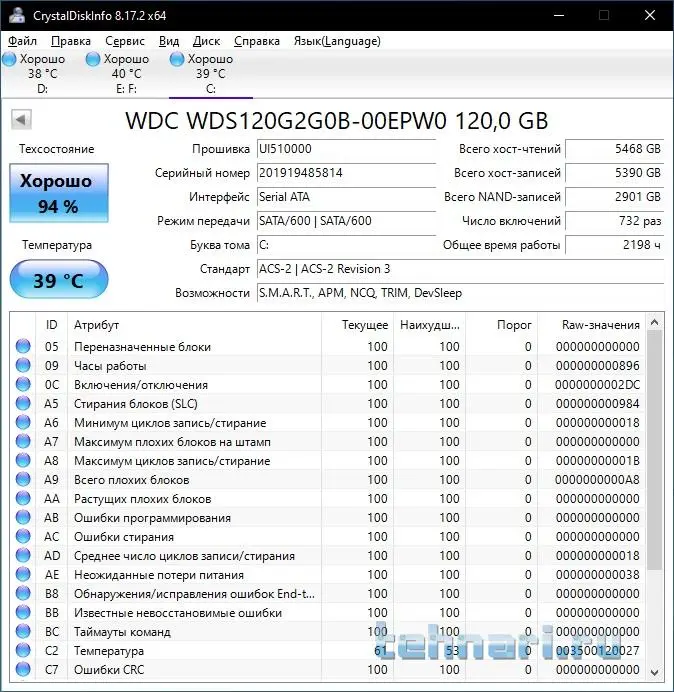Click the 39 °C temperature button
Viewport: 674px width, 692px height.
pyautogui.click(x=58, y=280)
